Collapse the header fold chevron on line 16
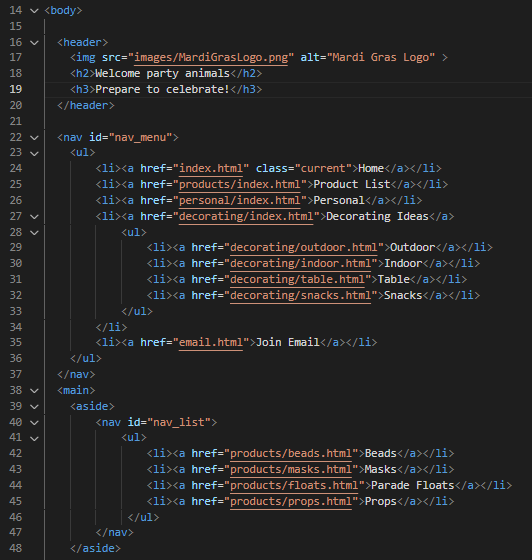The height and width of the screenshot is (560, 532). click(x=34, y=43)
